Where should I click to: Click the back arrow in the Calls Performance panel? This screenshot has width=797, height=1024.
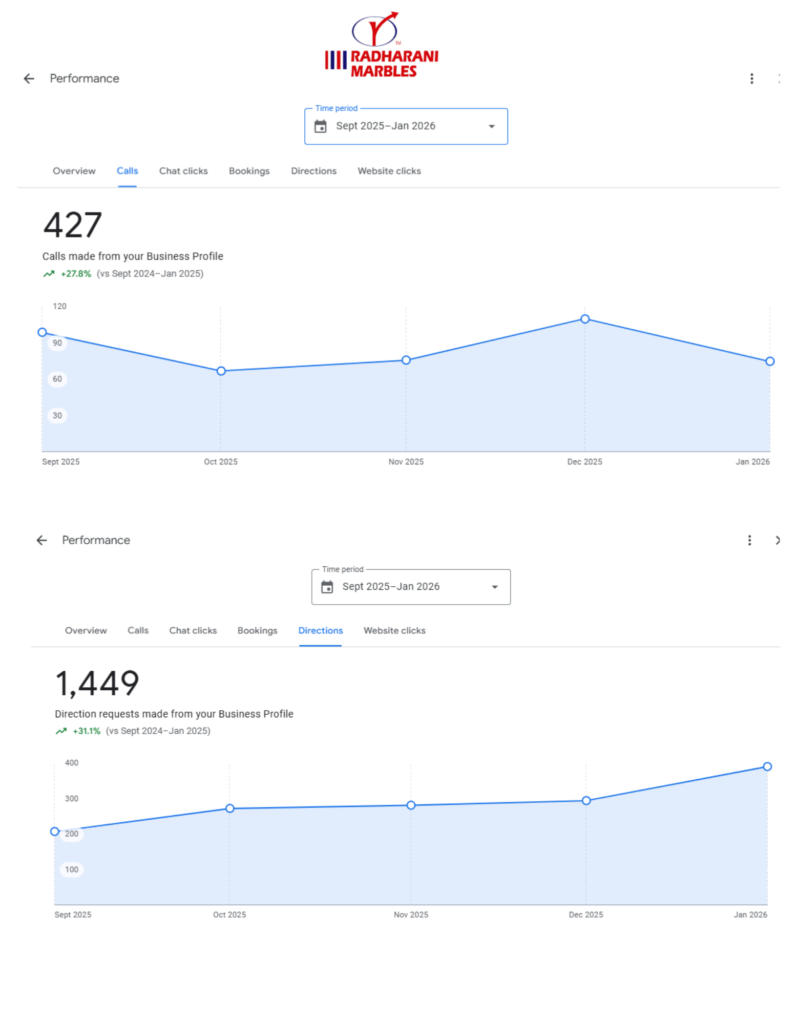click(x=29, y=78)
